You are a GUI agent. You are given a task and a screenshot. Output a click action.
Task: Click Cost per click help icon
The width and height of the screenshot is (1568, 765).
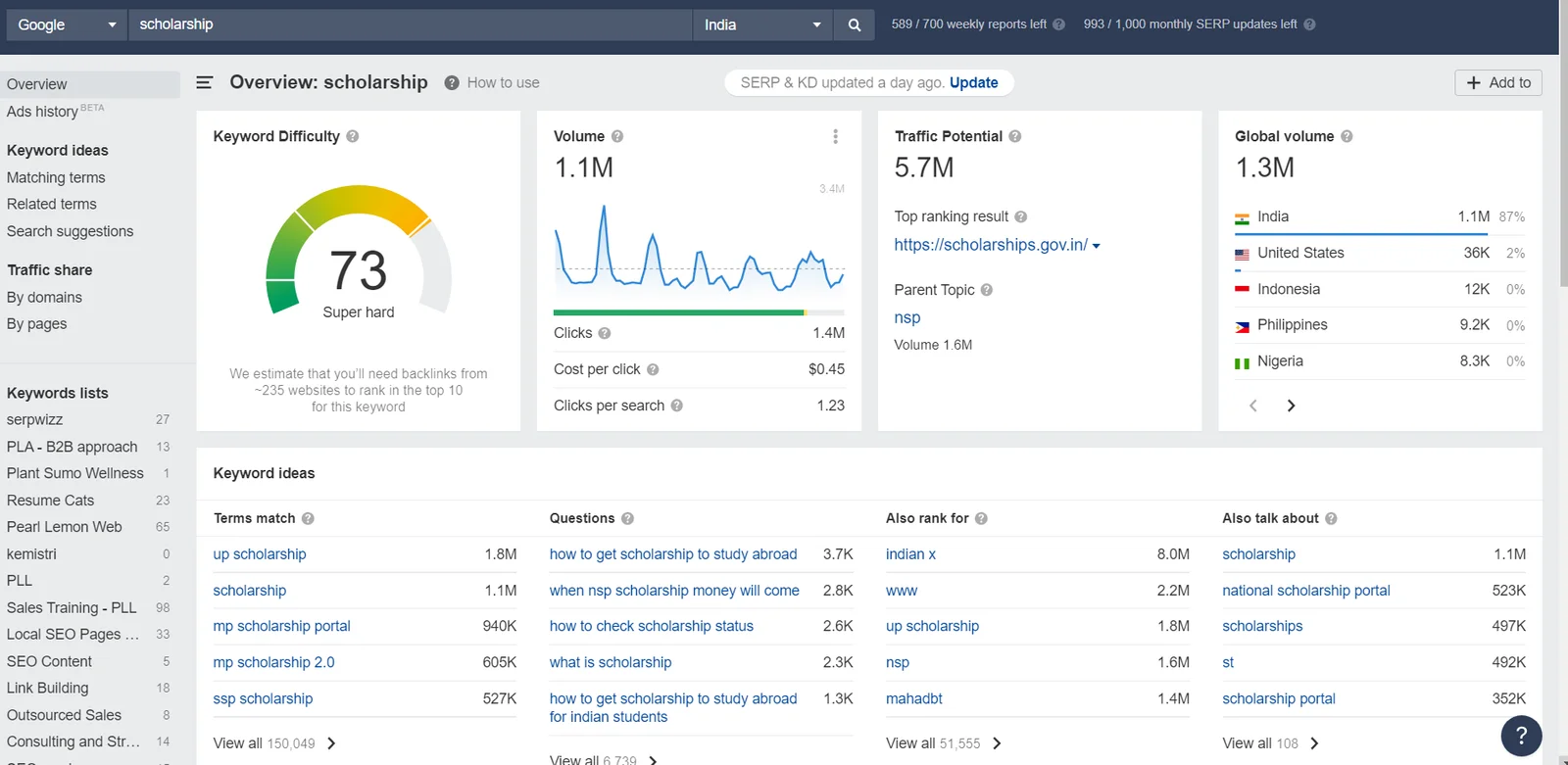click(x=653, y=369)
